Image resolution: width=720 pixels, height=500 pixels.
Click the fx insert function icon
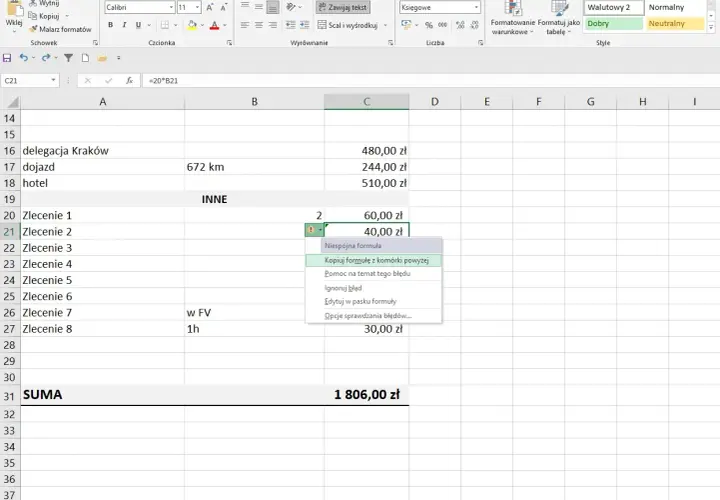129,80
